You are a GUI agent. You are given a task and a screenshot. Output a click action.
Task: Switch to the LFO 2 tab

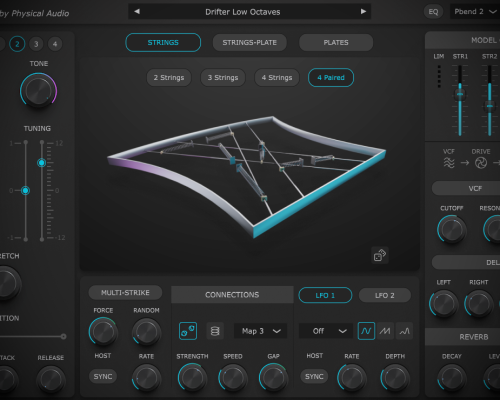pos(385,295)
